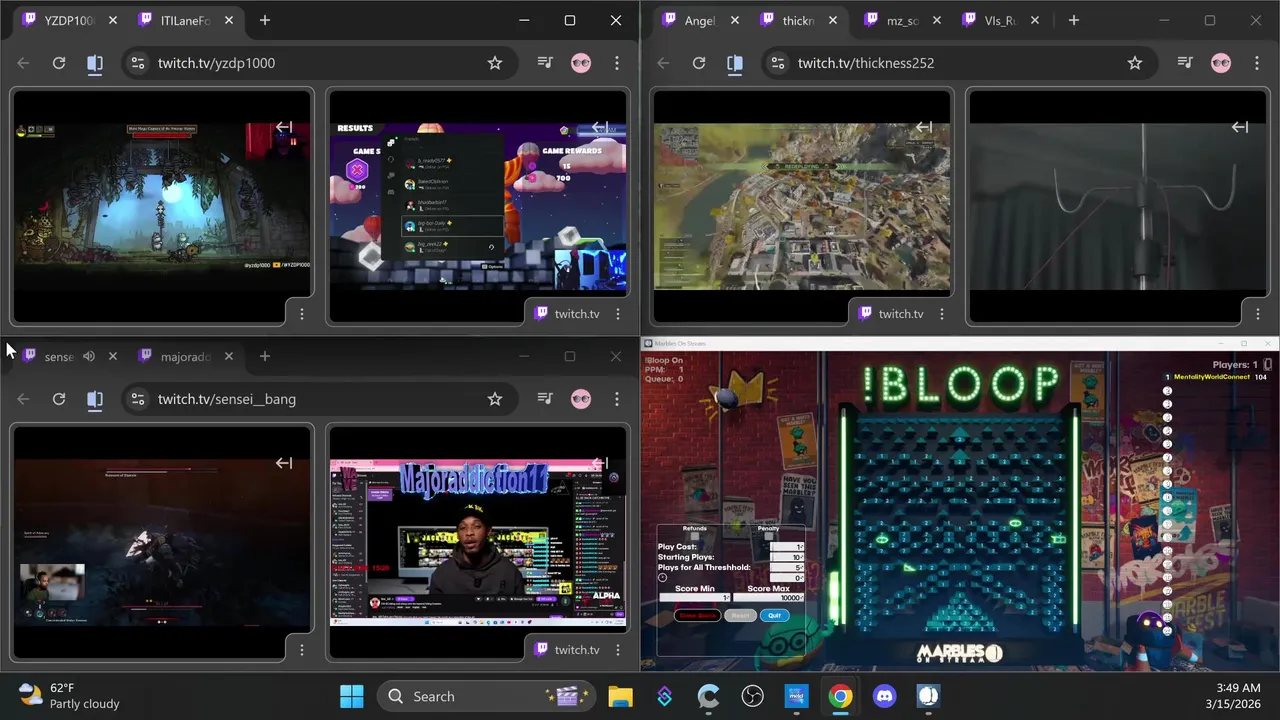
Task: Click the arrow icon on the RESULTS game pane
Action: (600, 127)
